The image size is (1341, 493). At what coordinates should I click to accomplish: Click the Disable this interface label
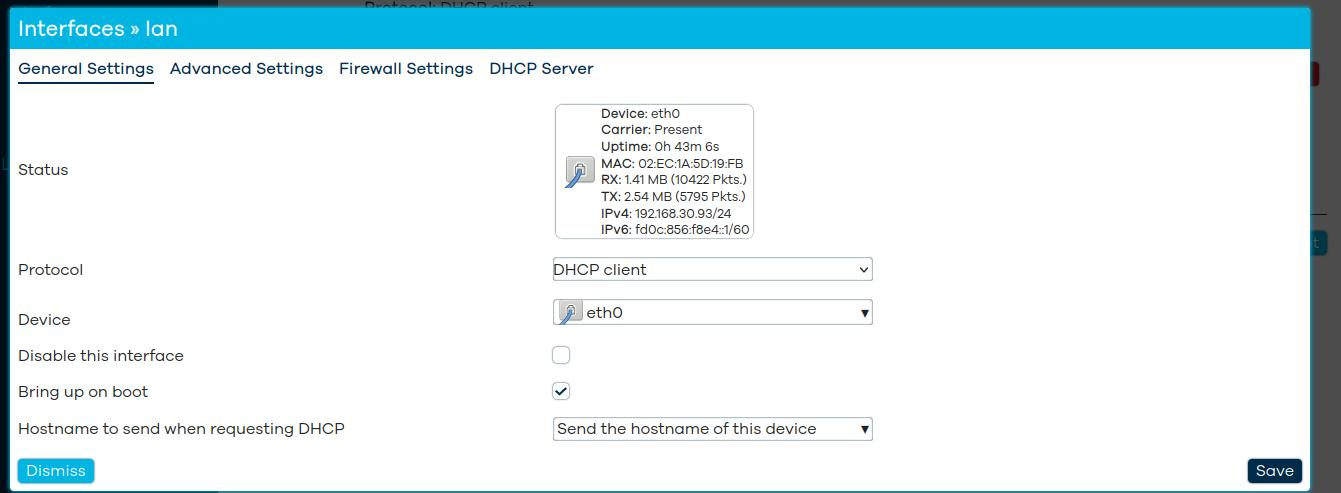101,356
